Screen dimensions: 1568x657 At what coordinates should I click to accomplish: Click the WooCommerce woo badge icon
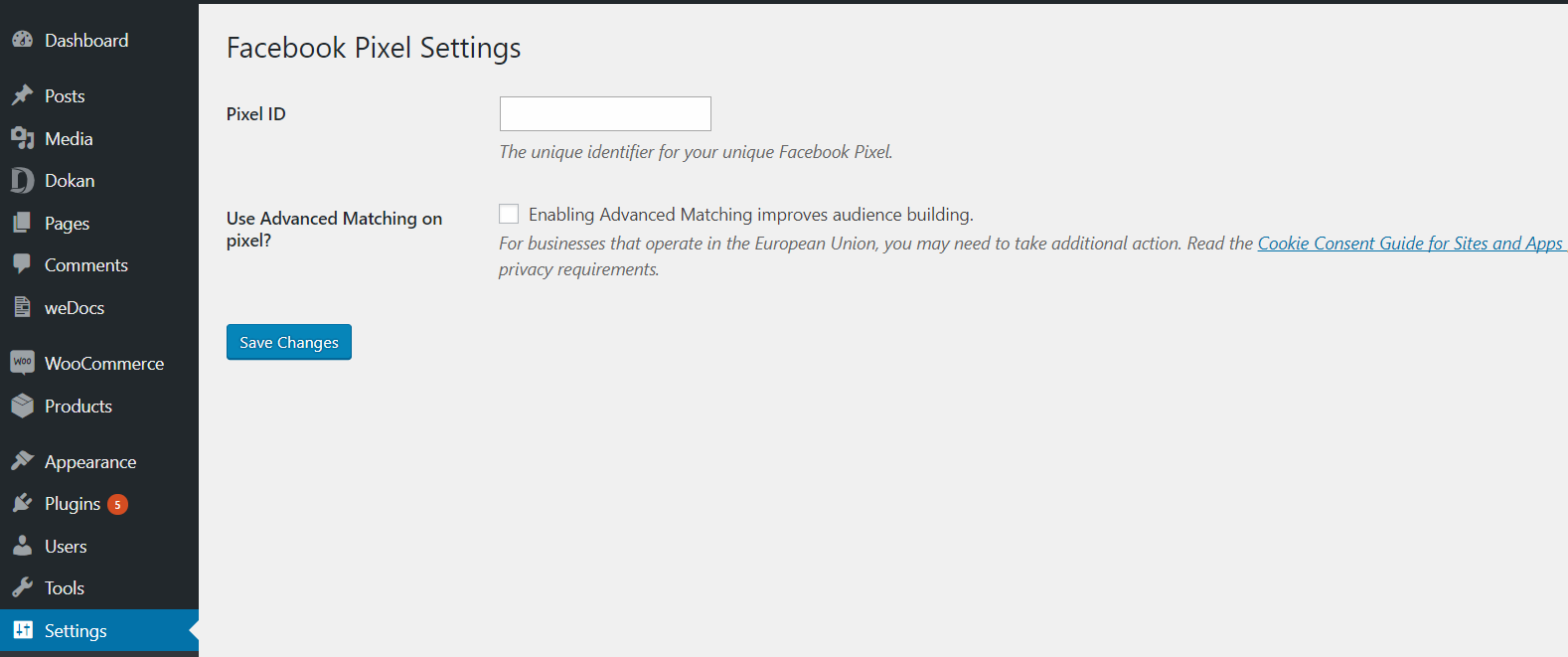tap(22, 362)
